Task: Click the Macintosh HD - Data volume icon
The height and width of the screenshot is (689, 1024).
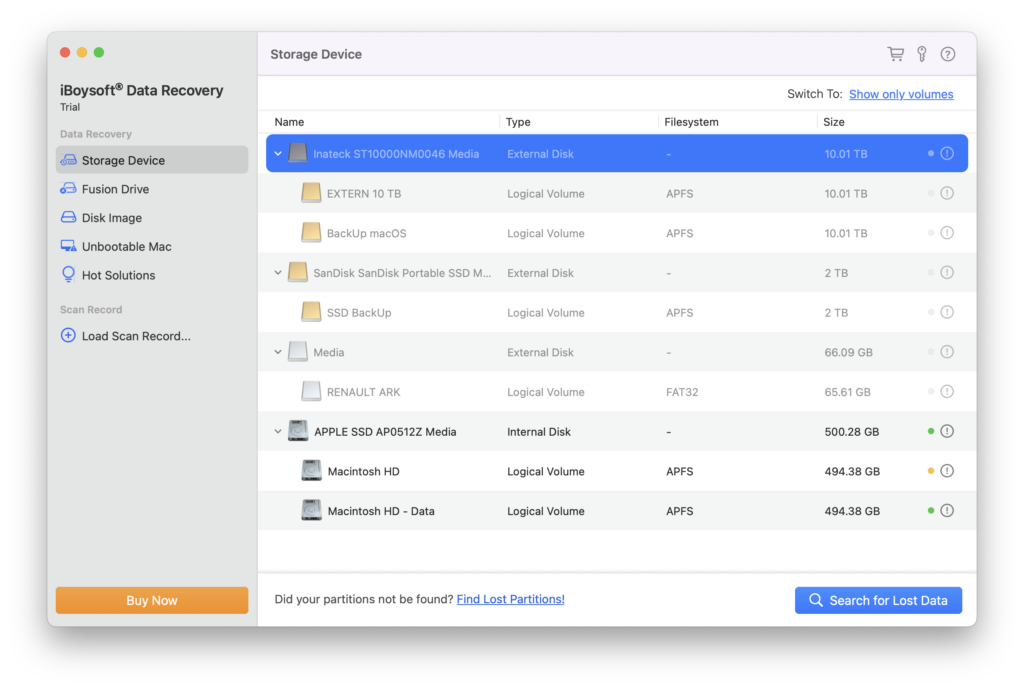Action: tap(312, 510)
